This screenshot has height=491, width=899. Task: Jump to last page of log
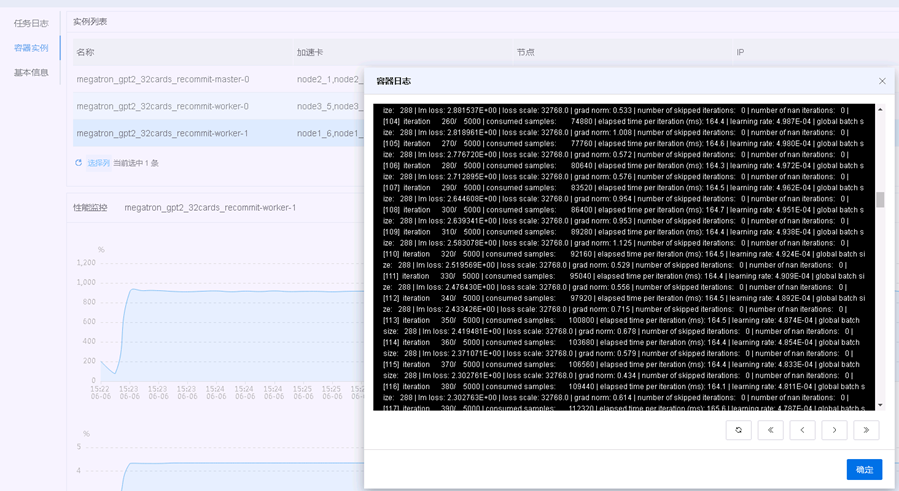click(x=866, y=430)
